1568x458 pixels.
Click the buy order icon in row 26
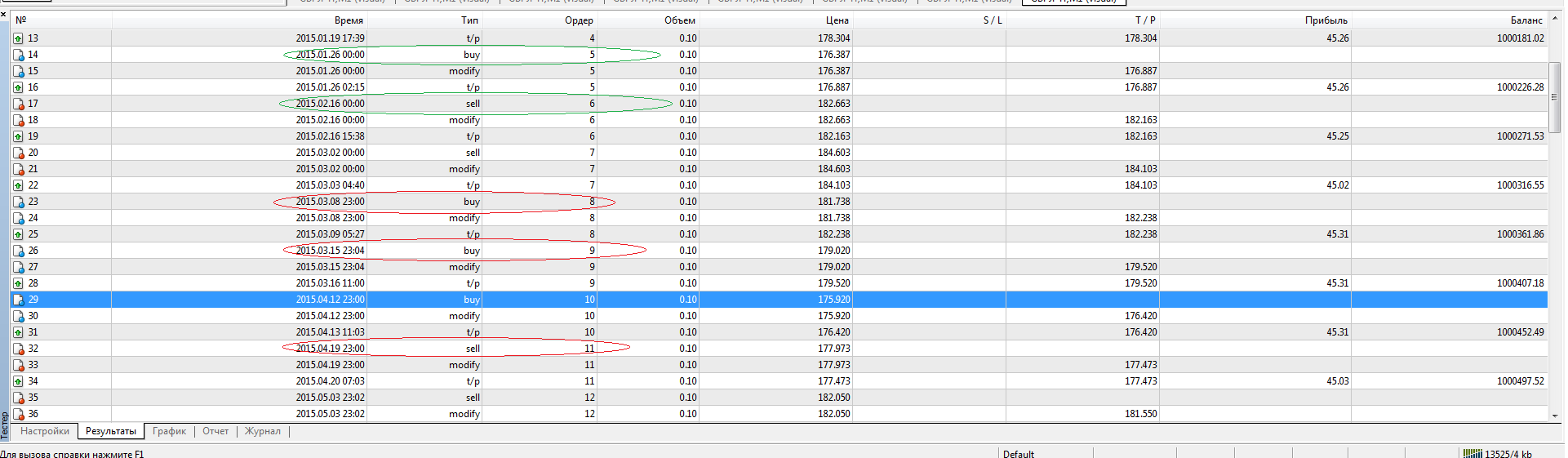[18, 251]
